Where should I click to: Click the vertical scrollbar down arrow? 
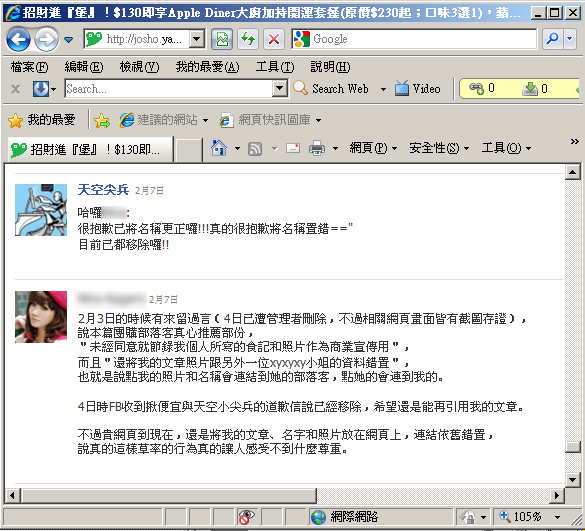click(572, 480)
